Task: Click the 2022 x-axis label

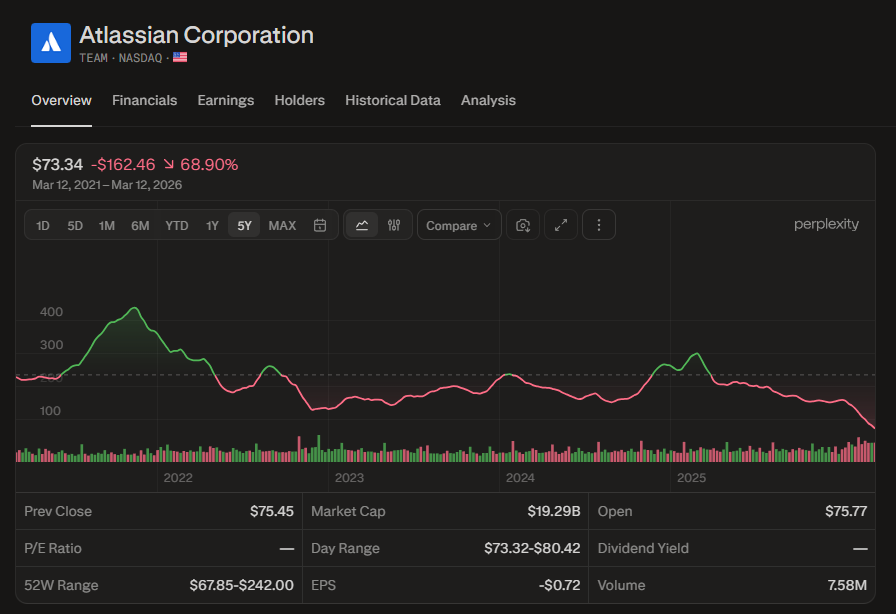Action: [x=178, y=478]
